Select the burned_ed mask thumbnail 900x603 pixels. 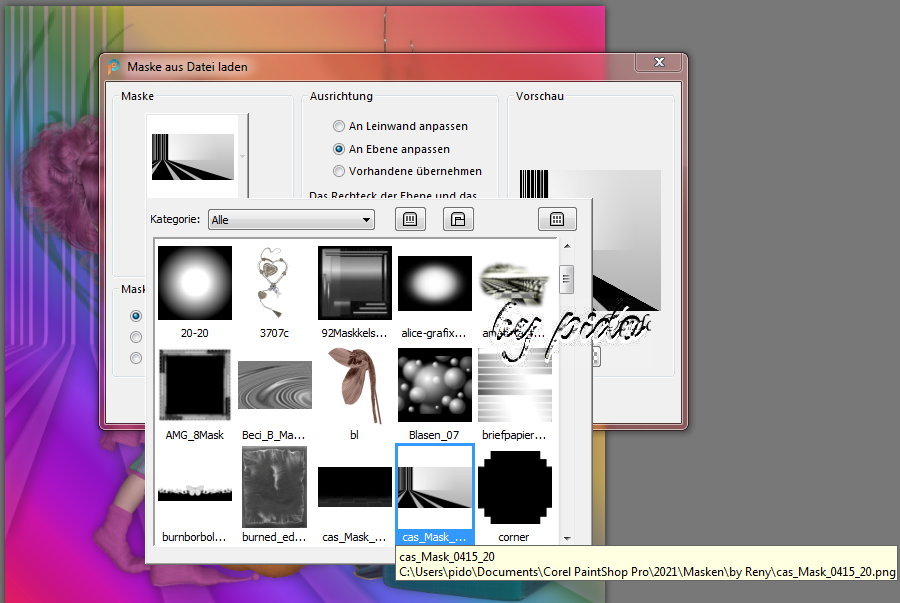point(273,487)
